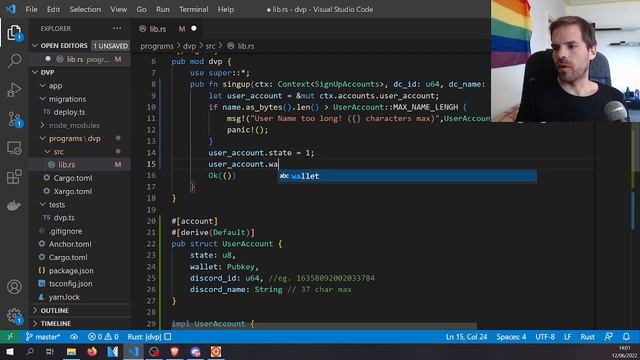Open Anchor.toml file
This screenshot has width=640, height=360.
(x=70, y=244)
